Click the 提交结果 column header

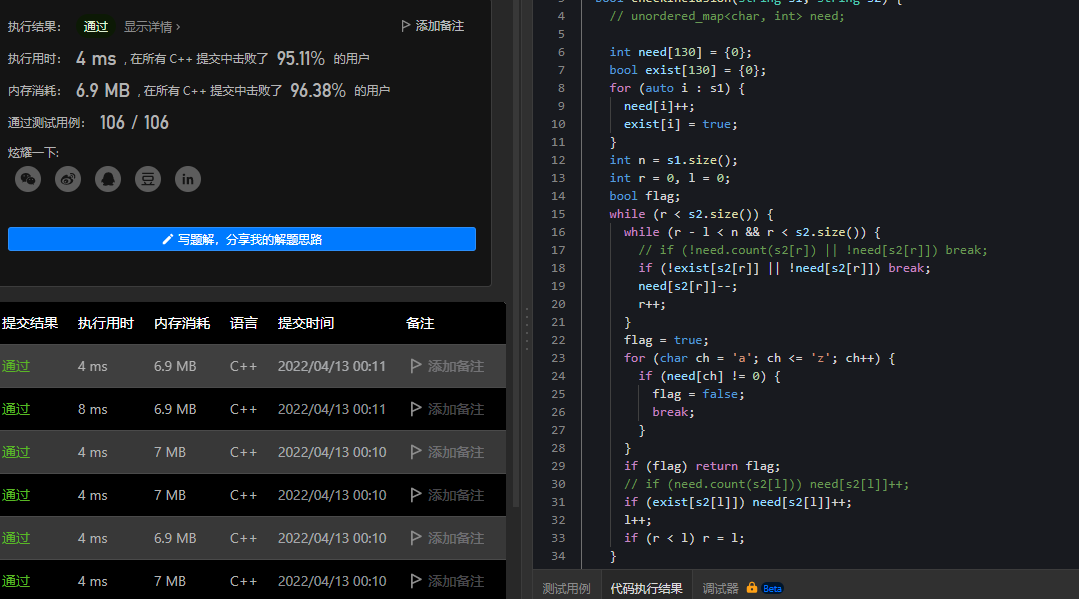pos(30,323)
